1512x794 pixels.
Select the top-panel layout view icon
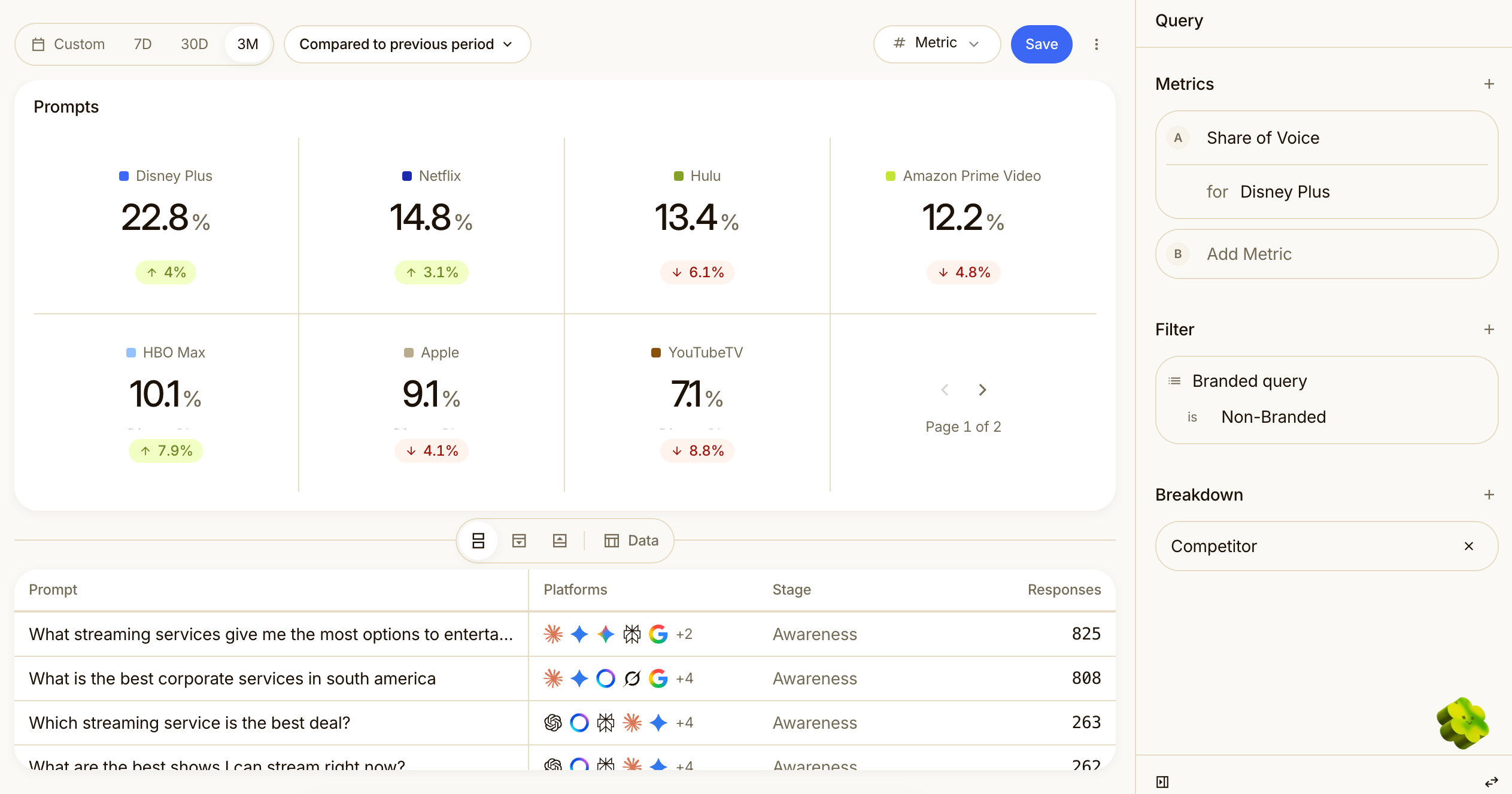pyautogui.click(x=519, y=541)
